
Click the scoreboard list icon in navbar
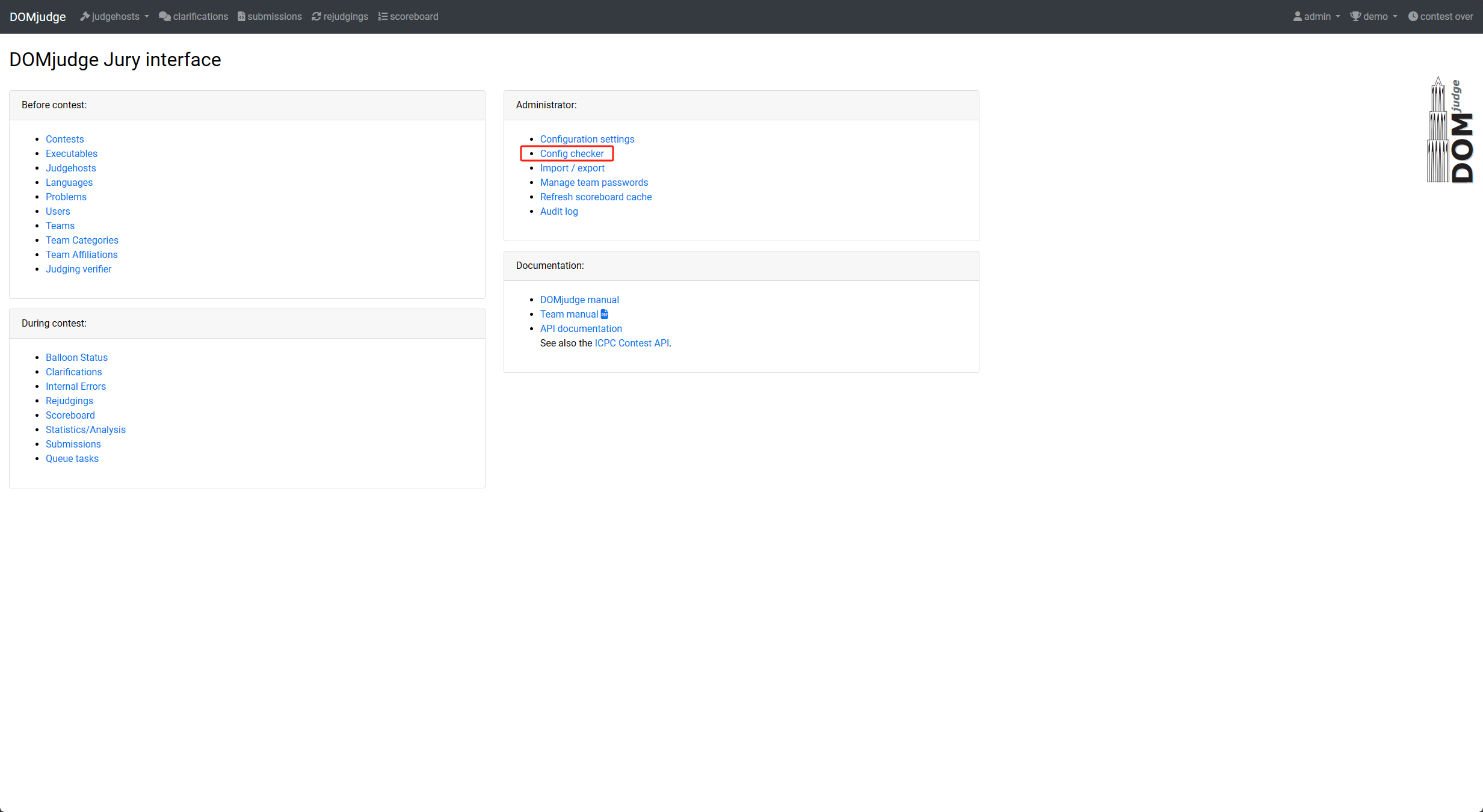[x=383, y=16]
